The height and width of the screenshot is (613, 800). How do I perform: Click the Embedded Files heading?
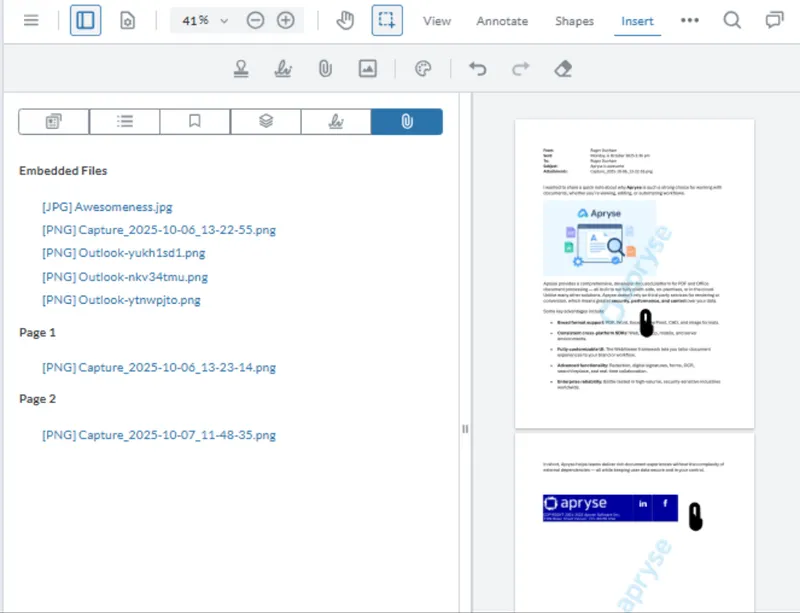[63, 170]
